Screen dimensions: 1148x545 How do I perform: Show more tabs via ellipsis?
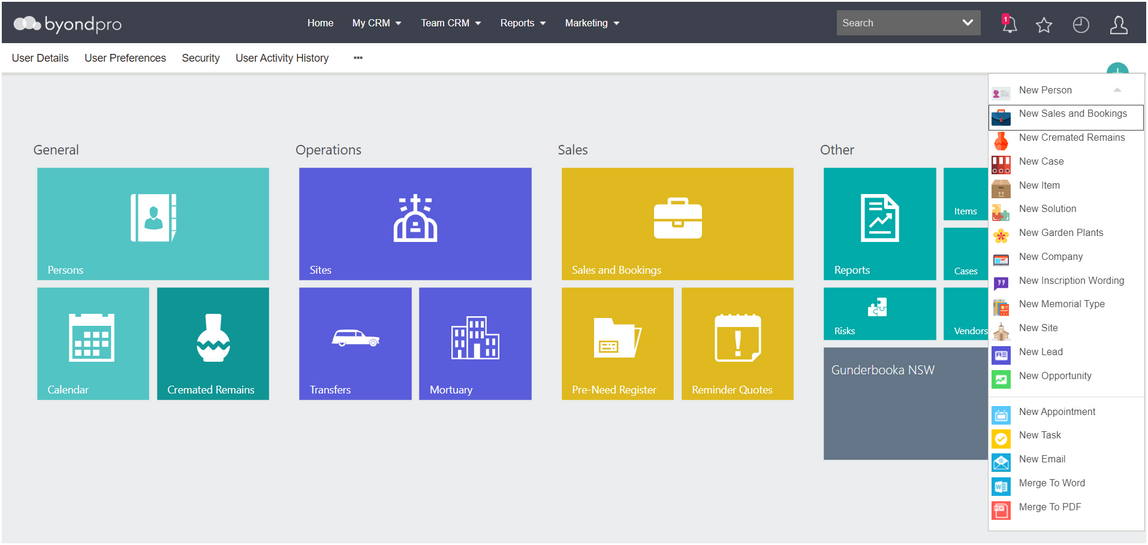click(358, 57)
